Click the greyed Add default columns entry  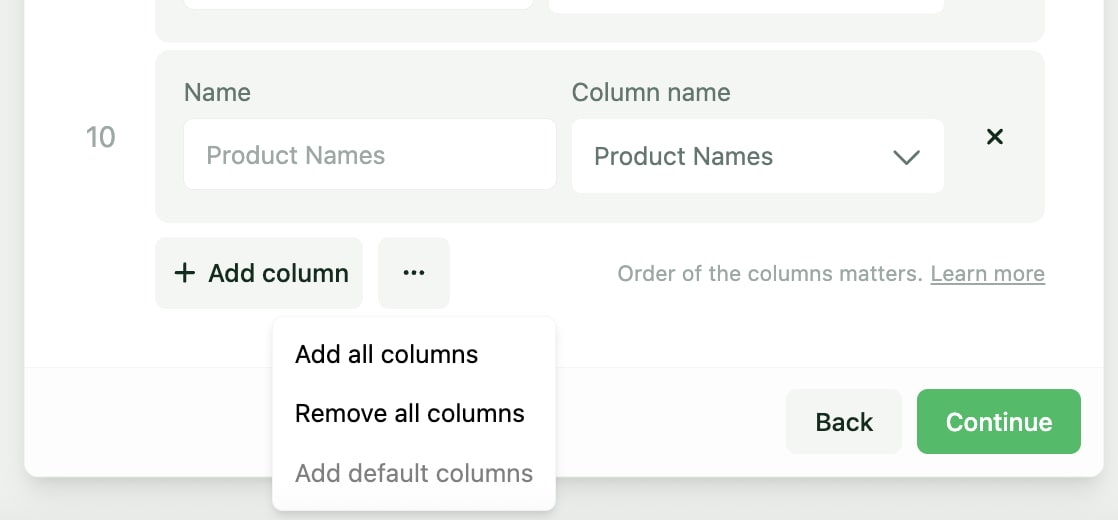point(413,473)
